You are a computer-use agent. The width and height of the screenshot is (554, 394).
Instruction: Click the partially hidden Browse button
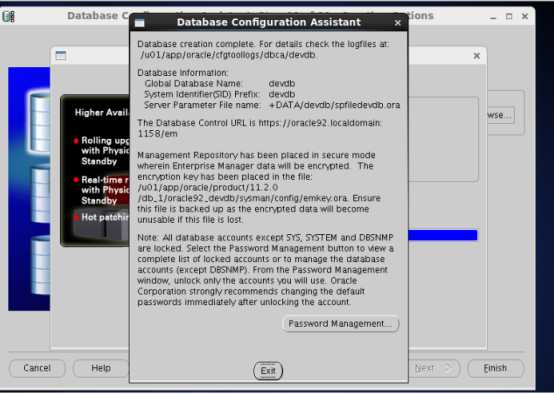tap(500, 115)
